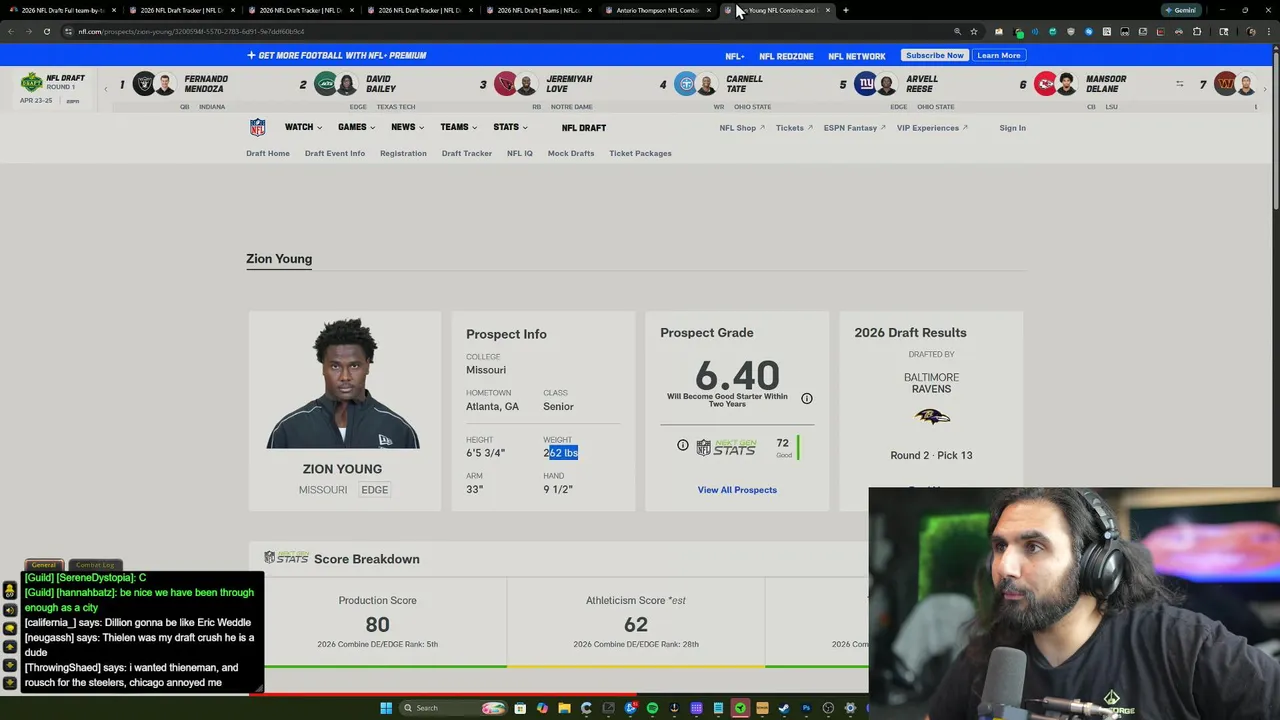This screenshot has width=1280, height=720.
Task: Go to Draft Event Info tab
Action: click(x=335, y=153)
